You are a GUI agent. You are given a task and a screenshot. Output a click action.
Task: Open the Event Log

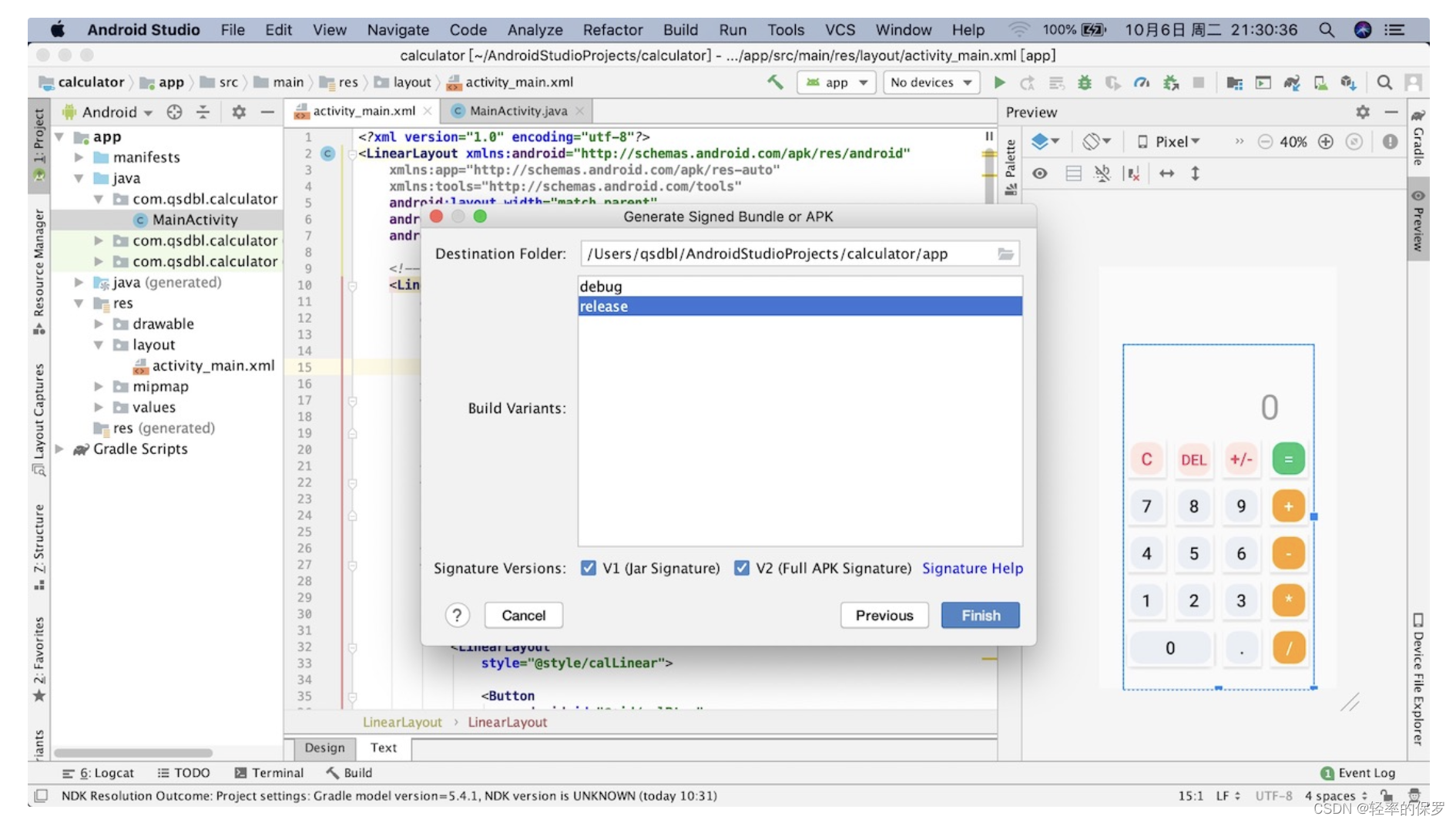click(1357, 773)
